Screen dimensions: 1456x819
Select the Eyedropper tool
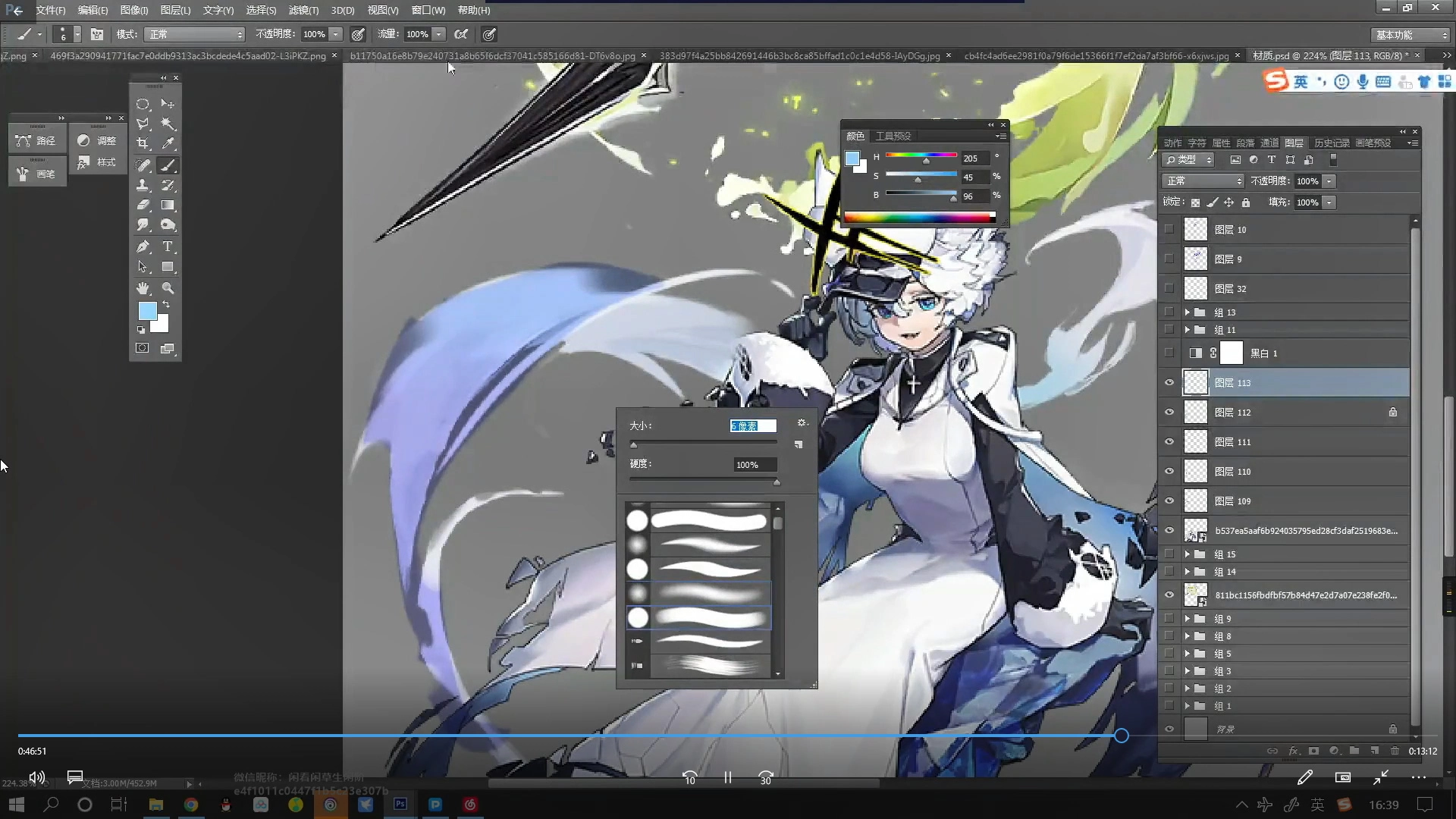168,143
